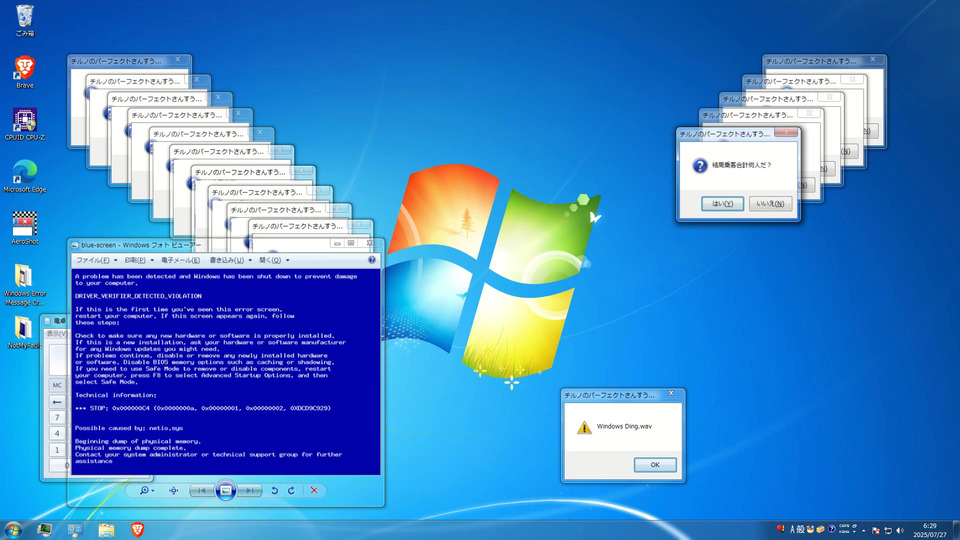Click the 4 key in the calculator
The height and width of the screenshot is (540, 960).
(x=57, y=433)
